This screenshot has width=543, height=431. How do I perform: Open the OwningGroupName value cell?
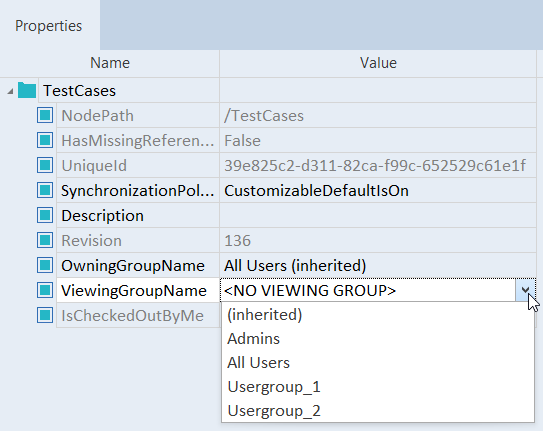[x=378, y=266]
